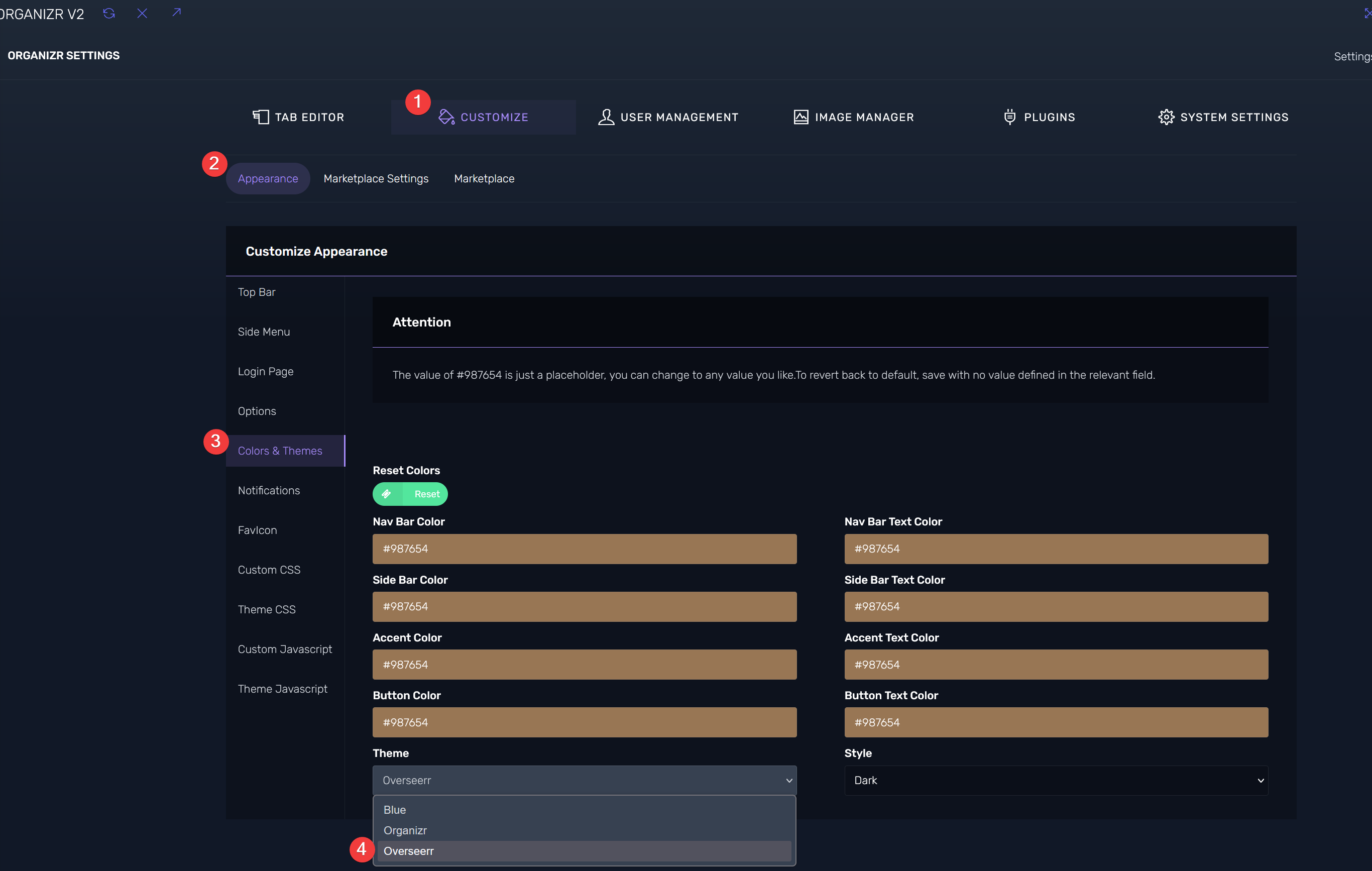Open Side Menu appearance section
The height and width of the screenshot is (871, 1372).
click(285, 332)
